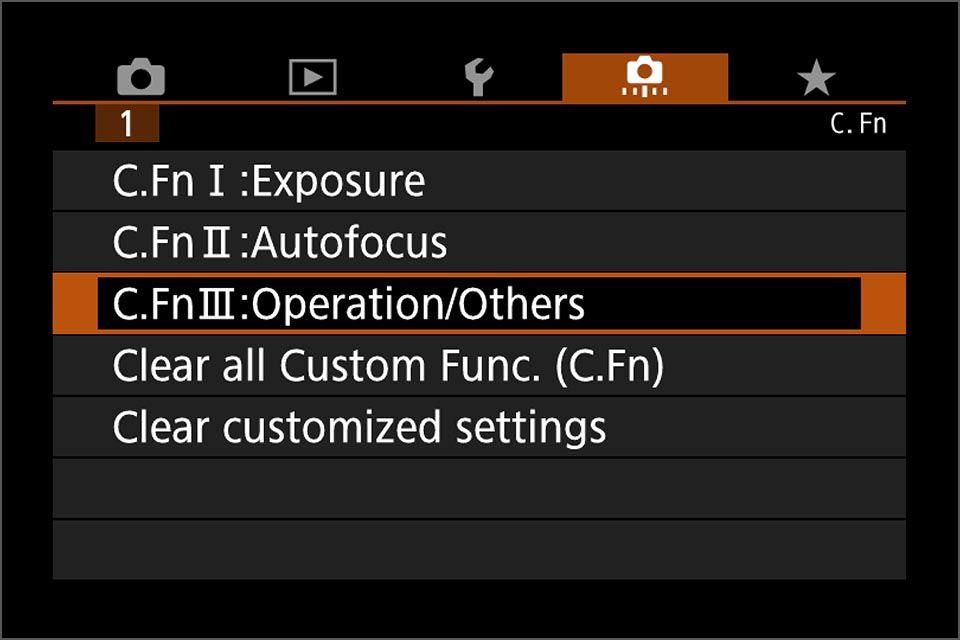Select the page 1 indicator
The image size is (960, 640).
(x=127, y=123)
